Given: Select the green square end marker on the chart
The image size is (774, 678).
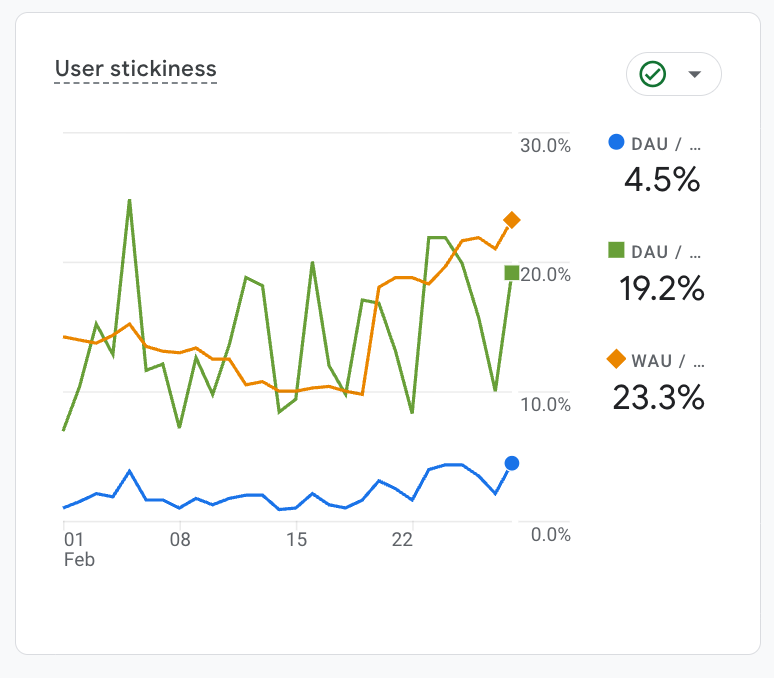Looking at the screenshot, I should click(512, 273).
